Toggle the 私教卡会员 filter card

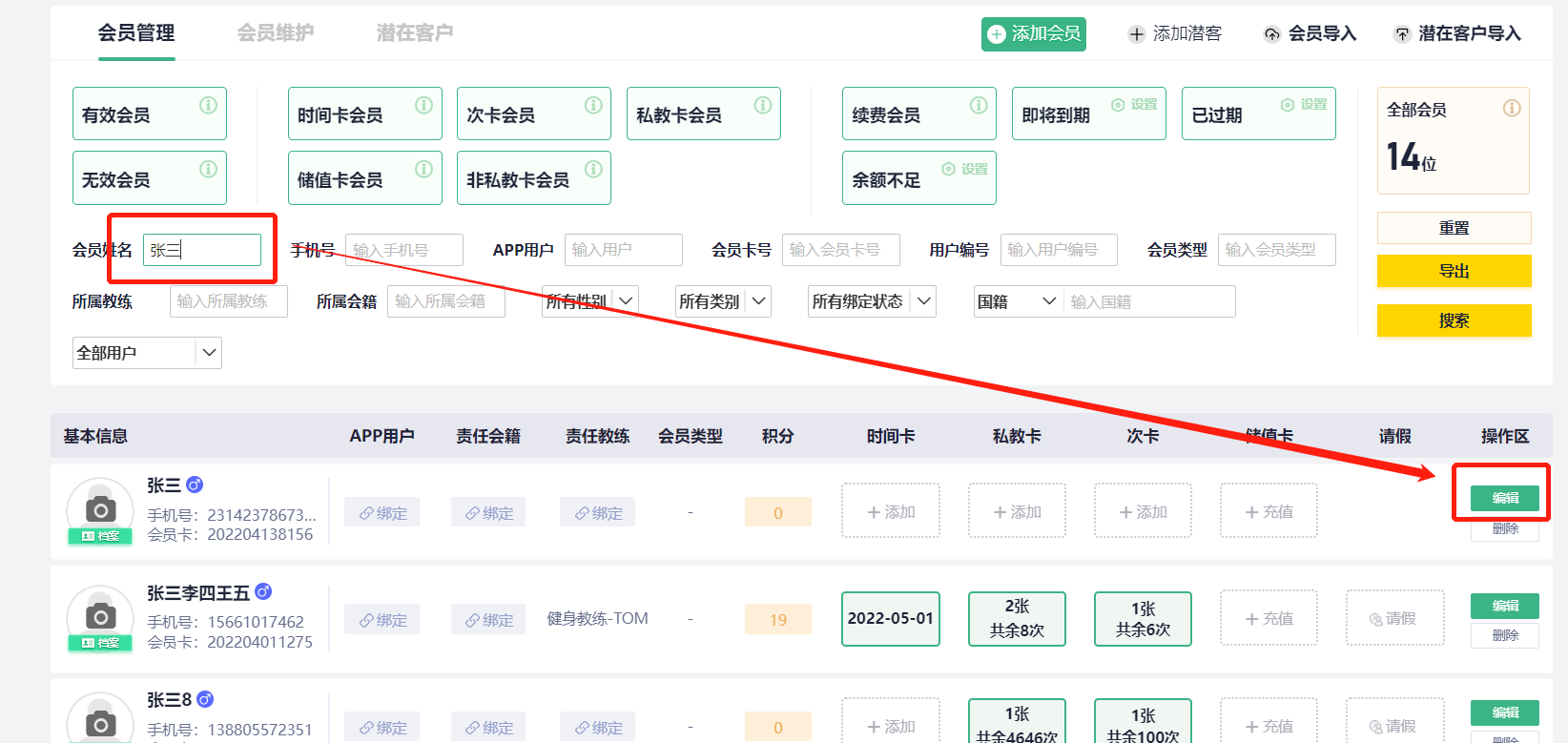[679, 114]
